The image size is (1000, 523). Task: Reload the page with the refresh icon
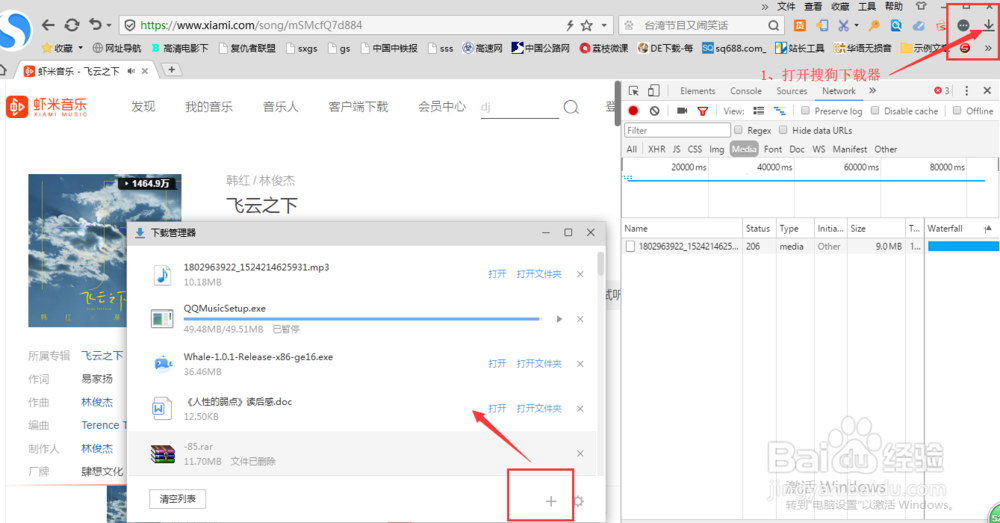pyautogui.click(x=72, y=25)
